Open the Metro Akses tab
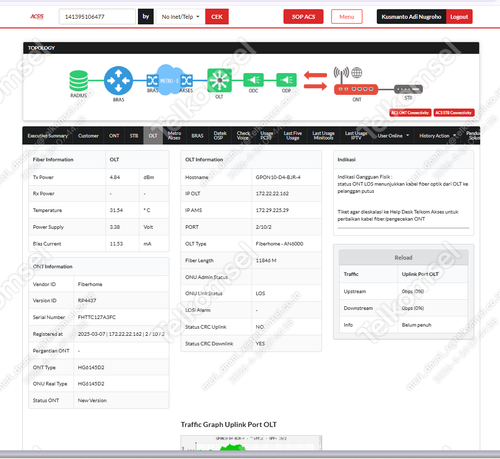Screen dimensions: 500x459 point(174,135)
